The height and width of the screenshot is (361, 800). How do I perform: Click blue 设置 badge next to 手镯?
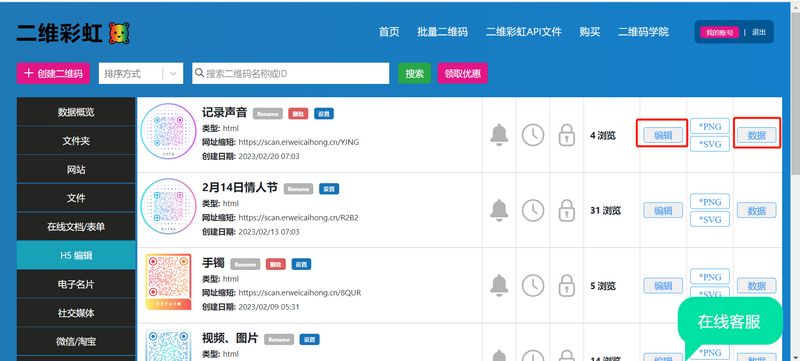tap(302, 265)
